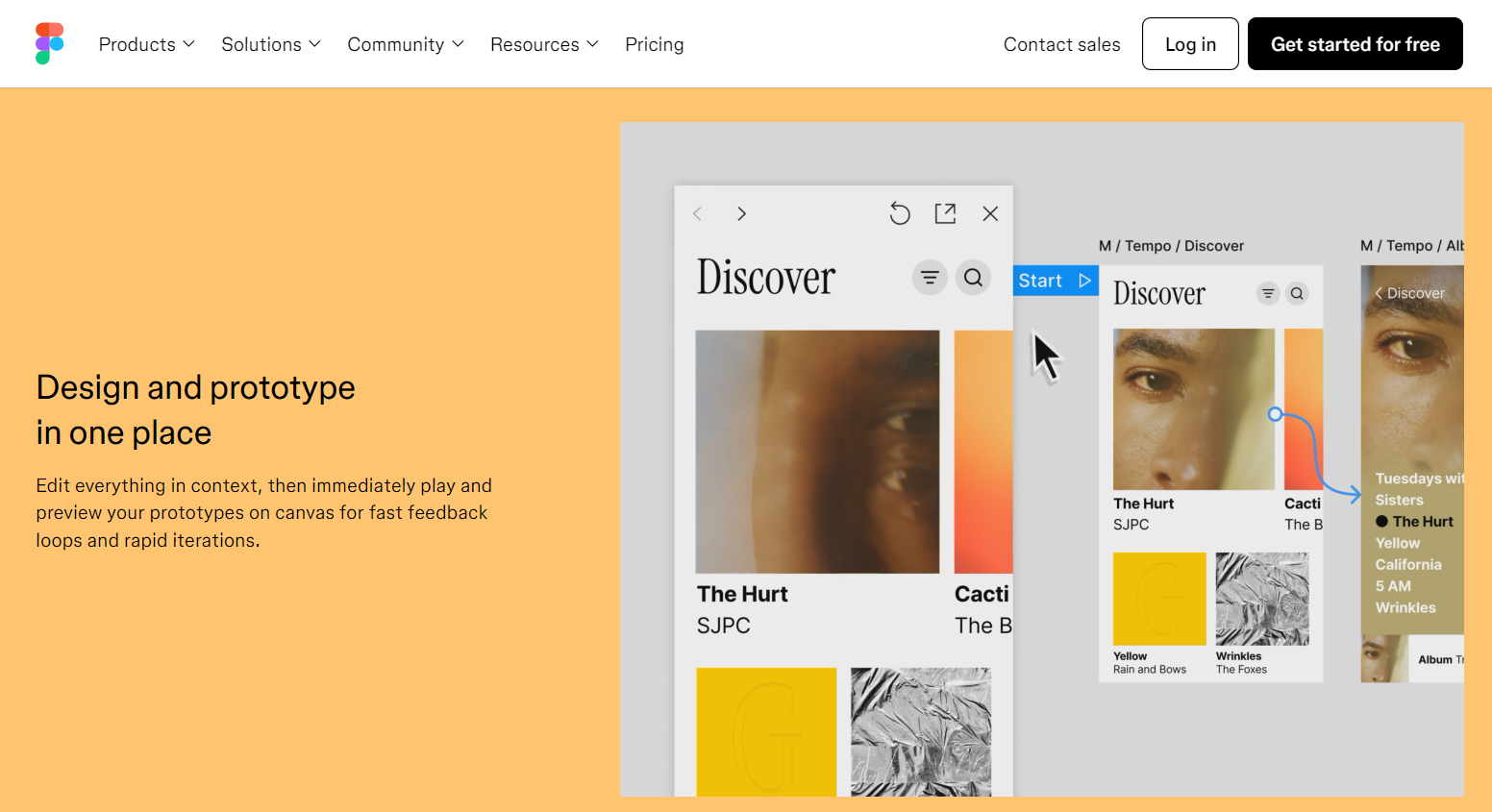Select the Pricing menu item
The width and height of the screenshot is (1492, 812).
tap(654, 43)
